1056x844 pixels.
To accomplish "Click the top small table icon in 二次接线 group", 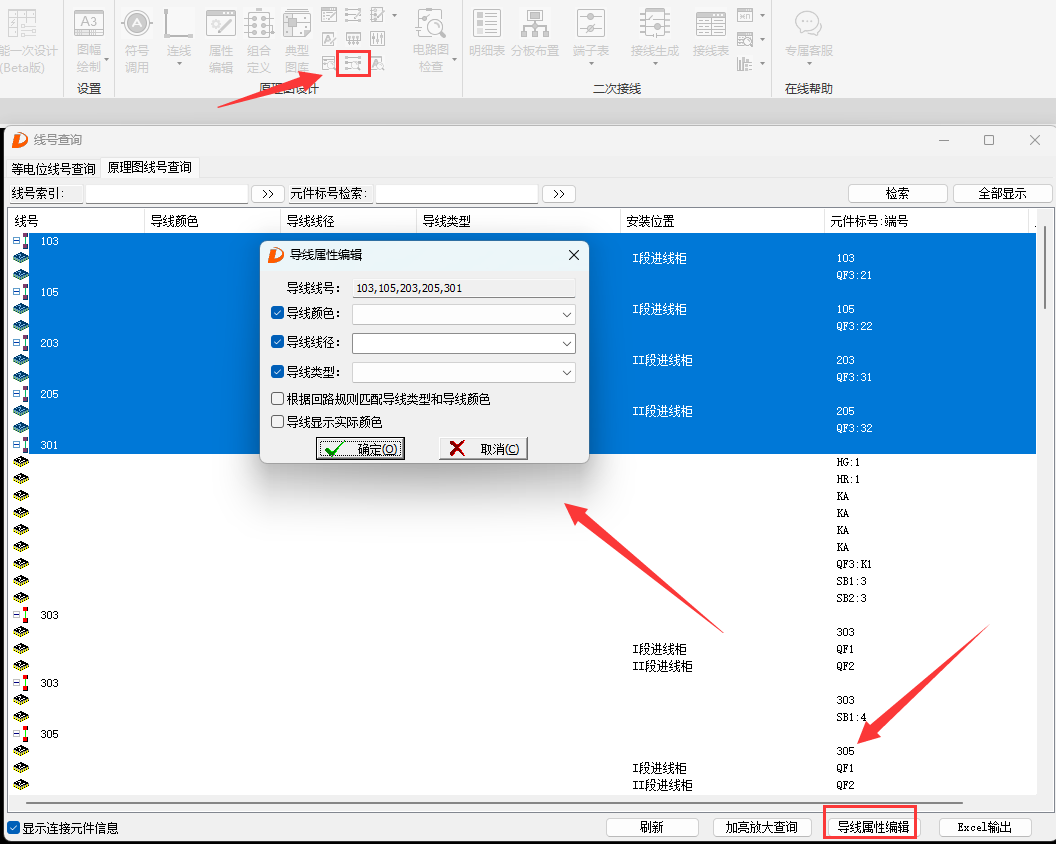I will point(744,14).
